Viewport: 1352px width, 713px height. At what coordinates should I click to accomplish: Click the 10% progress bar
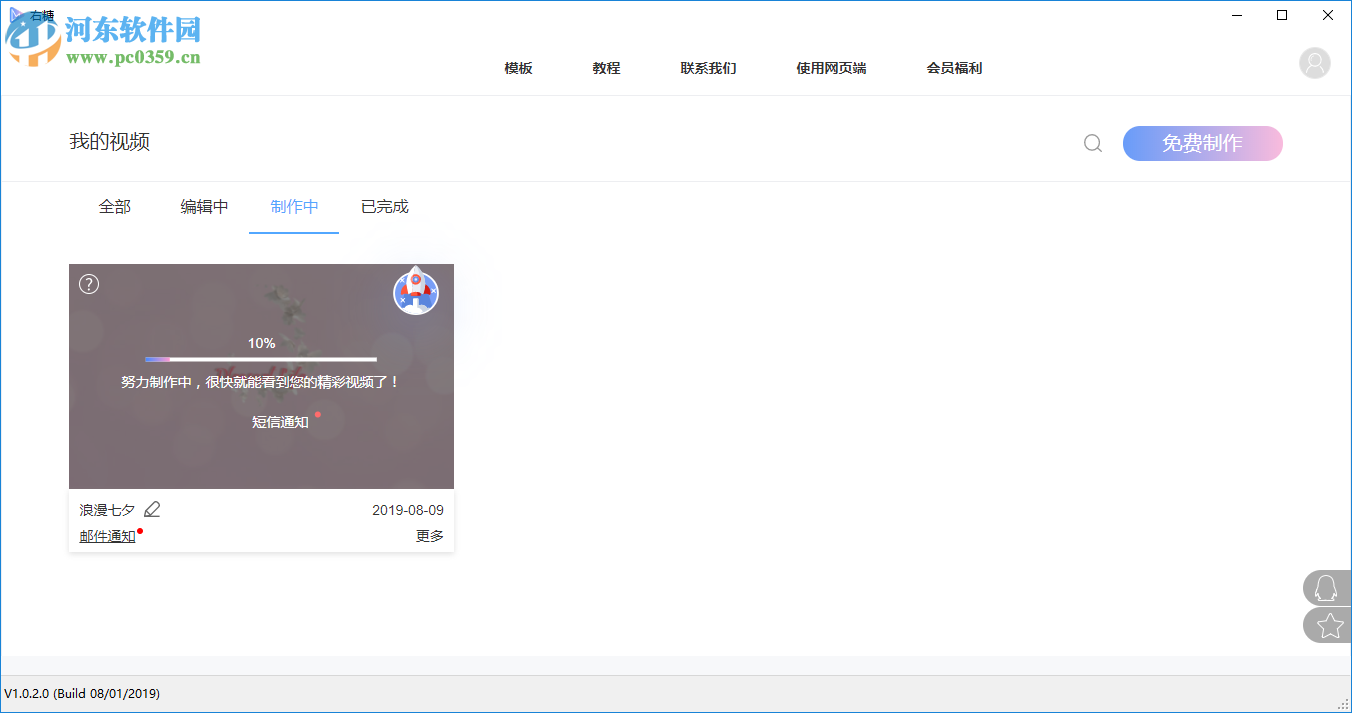pos(261,358)
